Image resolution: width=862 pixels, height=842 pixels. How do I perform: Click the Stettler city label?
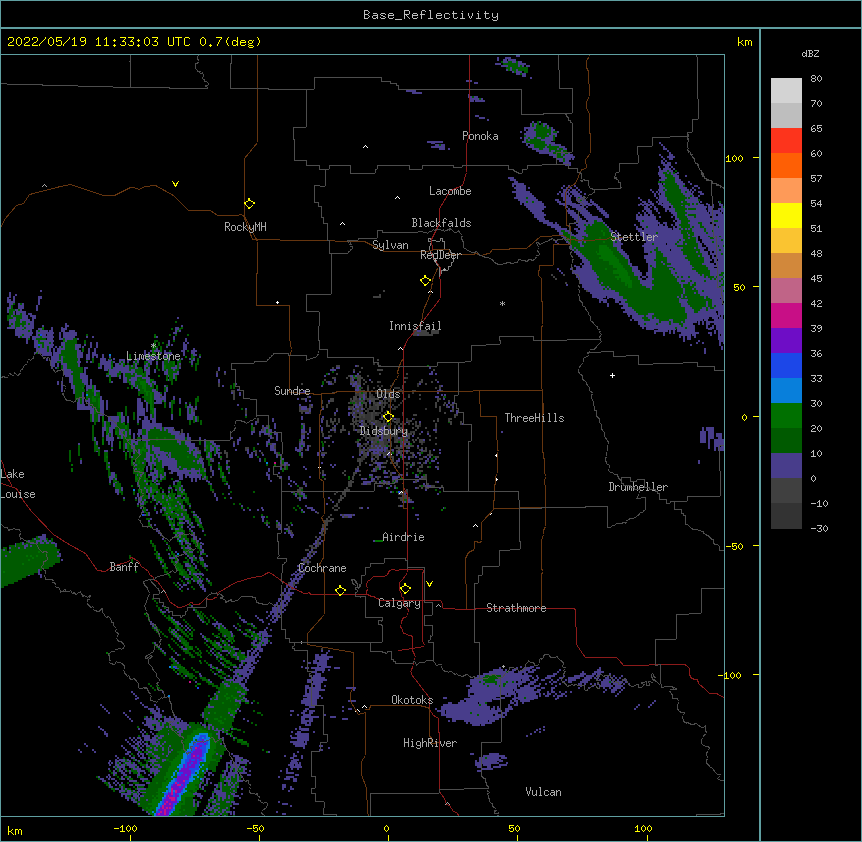click(634, 237)
